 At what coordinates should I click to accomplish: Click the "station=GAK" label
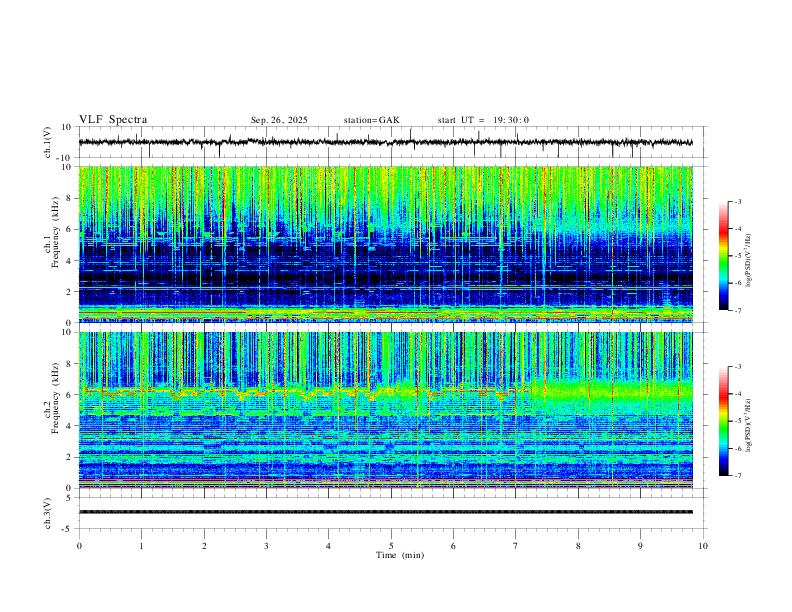(371, 120)
